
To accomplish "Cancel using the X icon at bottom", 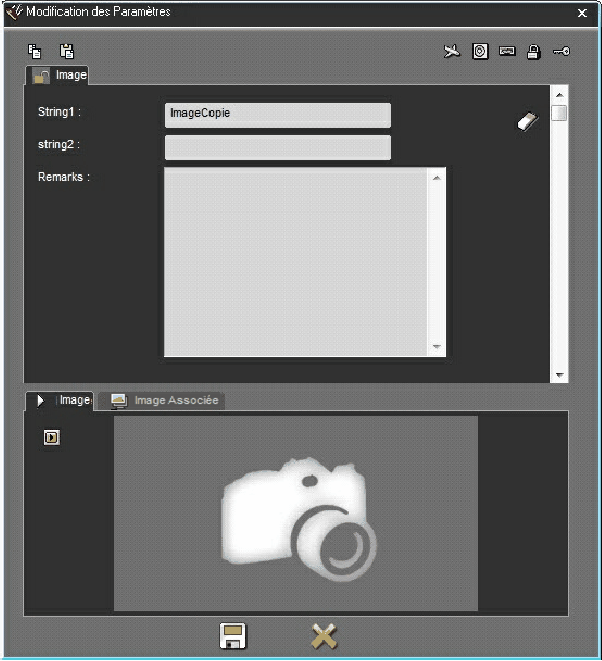I will (324, 636).
